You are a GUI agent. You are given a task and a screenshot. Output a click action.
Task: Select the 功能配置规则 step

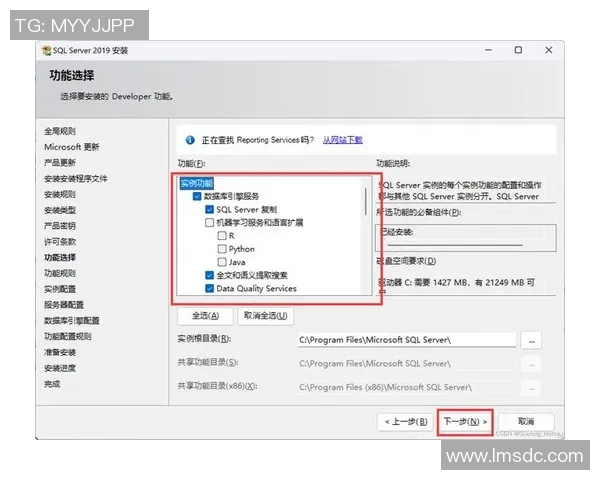(68, 336)
